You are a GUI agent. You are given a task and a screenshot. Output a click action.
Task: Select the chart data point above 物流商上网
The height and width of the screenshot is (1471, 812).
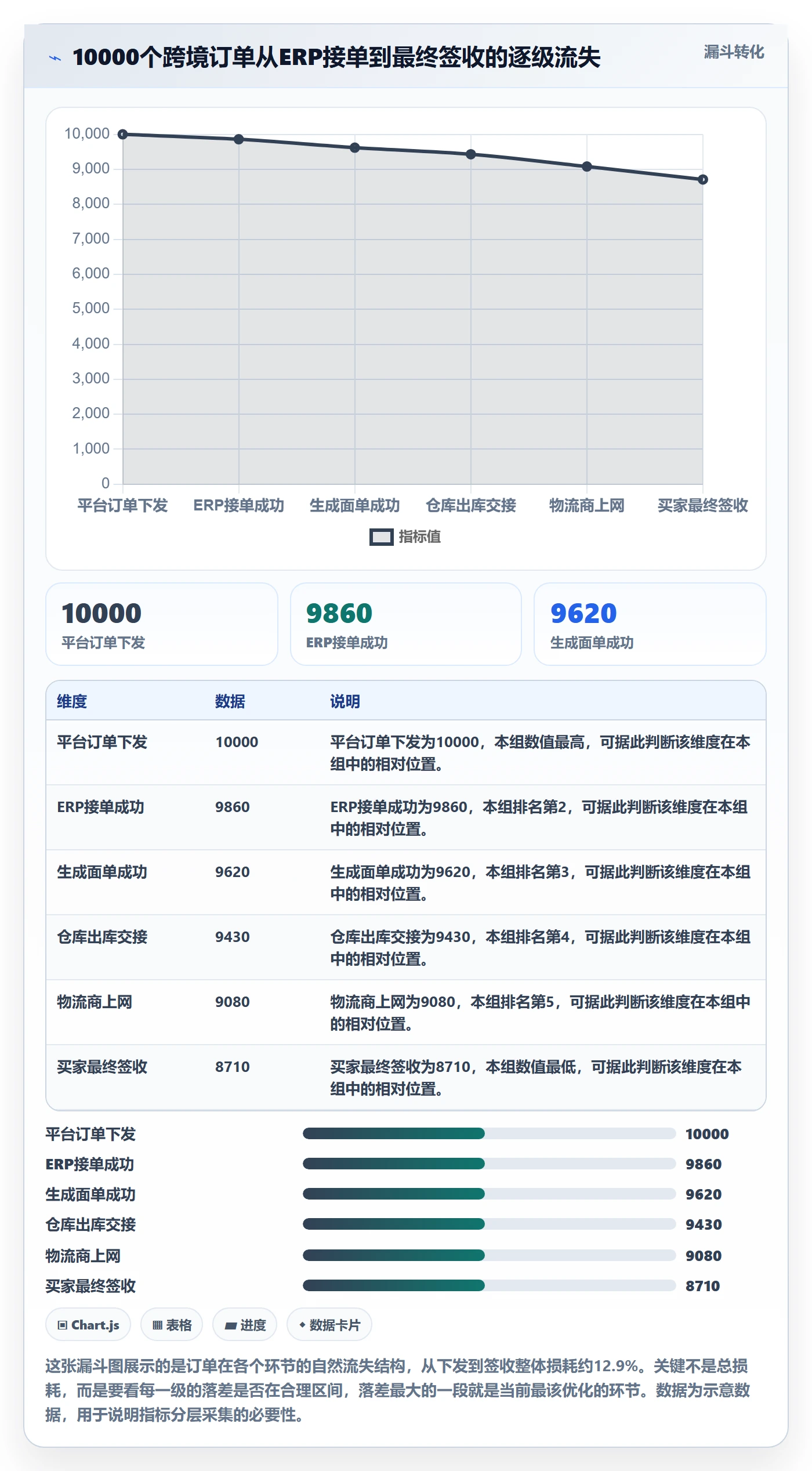(x=587, y=166)
